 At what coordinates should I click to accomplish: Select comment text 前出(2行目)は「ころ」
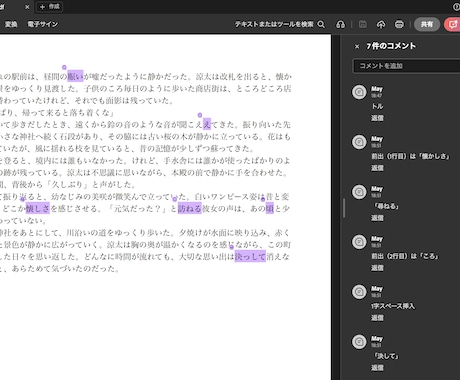405,256
